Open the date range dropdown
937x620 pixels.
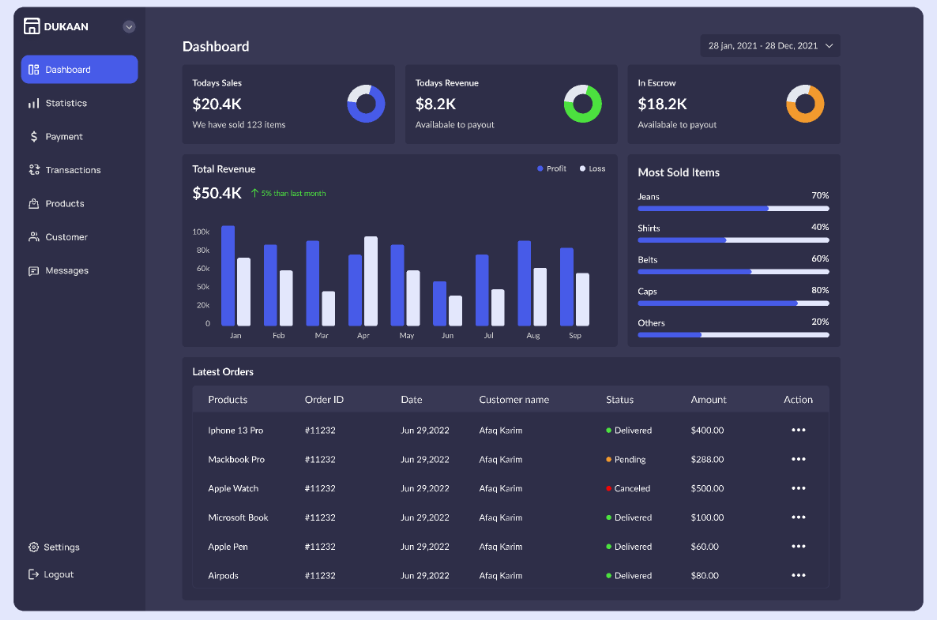pos(770,46)
